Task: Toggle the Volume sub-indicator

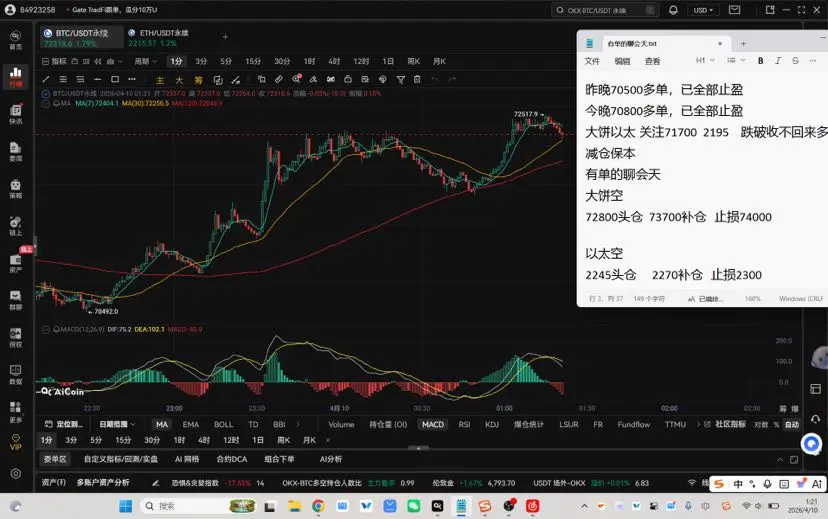Action: point(341,424)
